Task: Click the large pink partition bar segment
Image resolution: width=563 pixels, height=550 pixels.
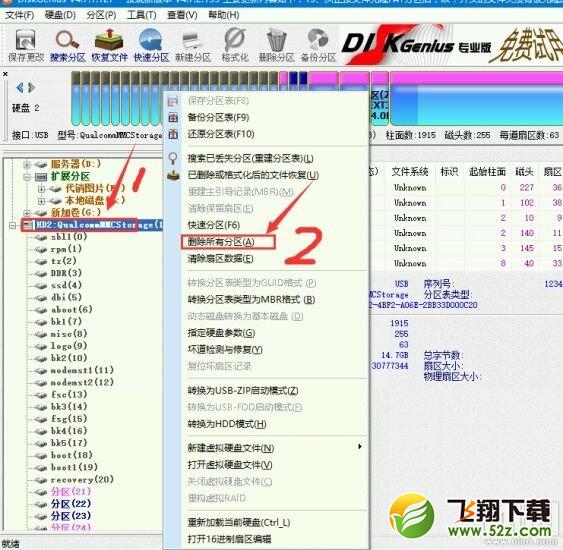Action: [x=477, y=78]
